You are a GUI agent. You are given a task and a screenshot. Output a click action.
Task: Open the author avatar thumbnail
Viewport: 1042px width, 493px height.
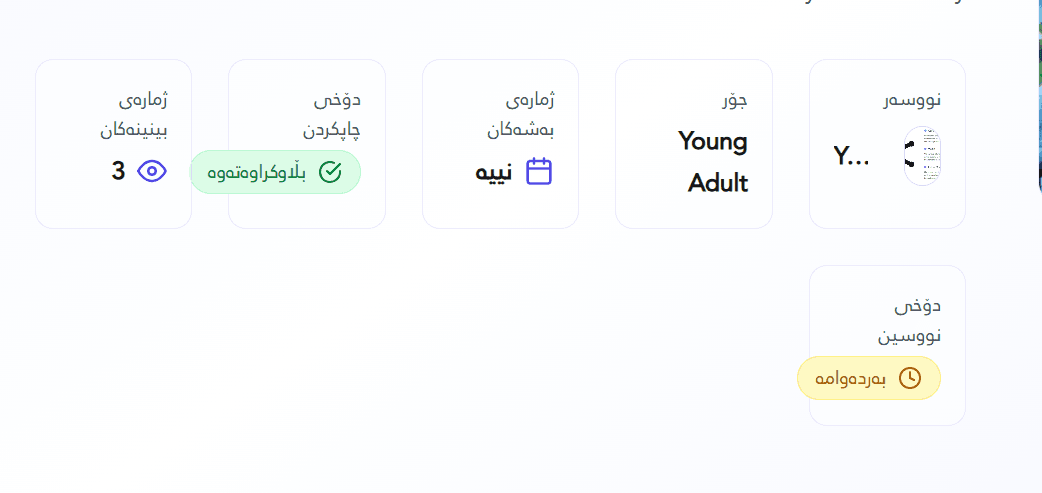tap(923, 156)
